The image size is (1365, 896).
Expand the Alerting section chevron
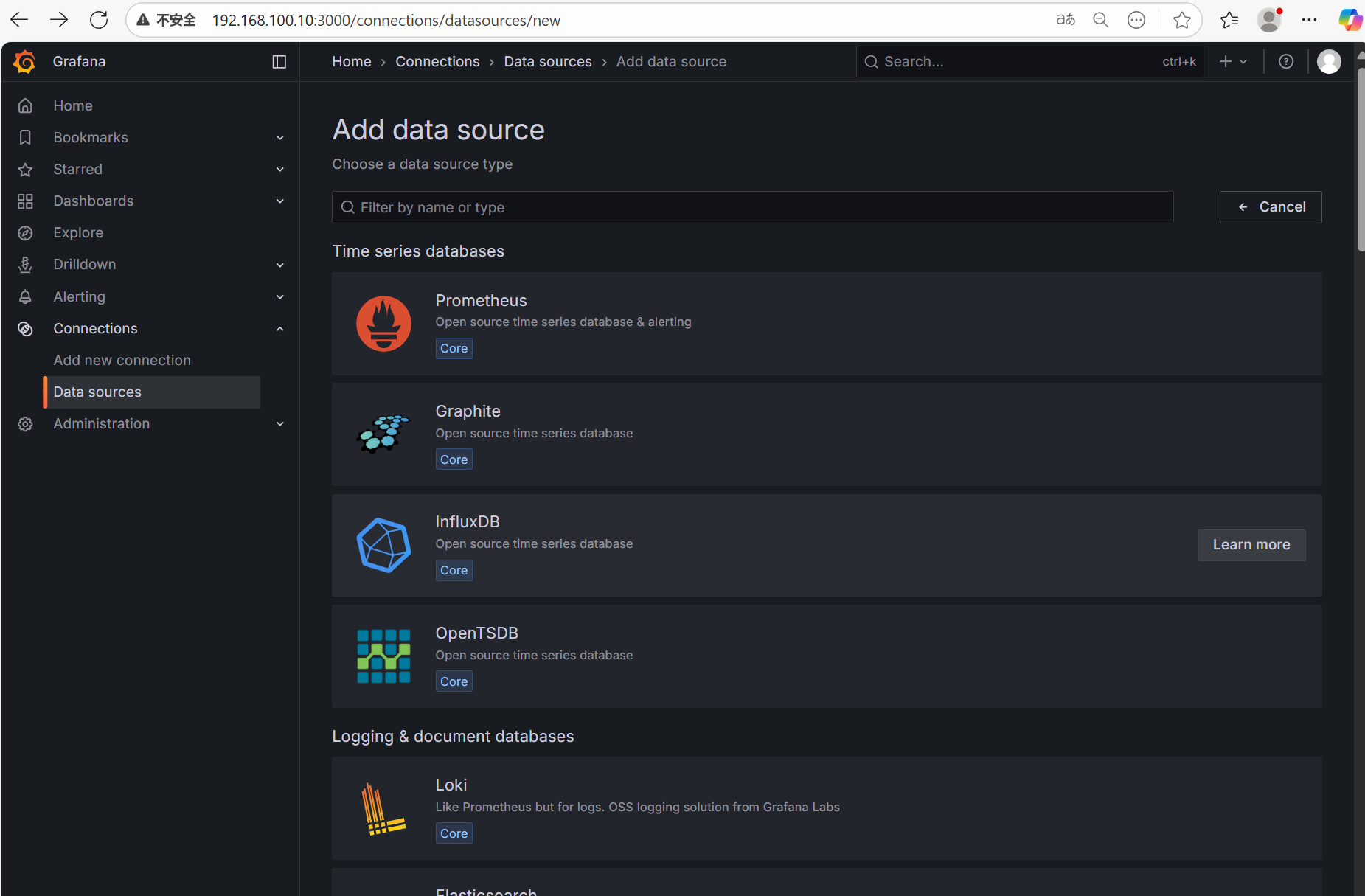pyautogui.click(x=280, y=296)
